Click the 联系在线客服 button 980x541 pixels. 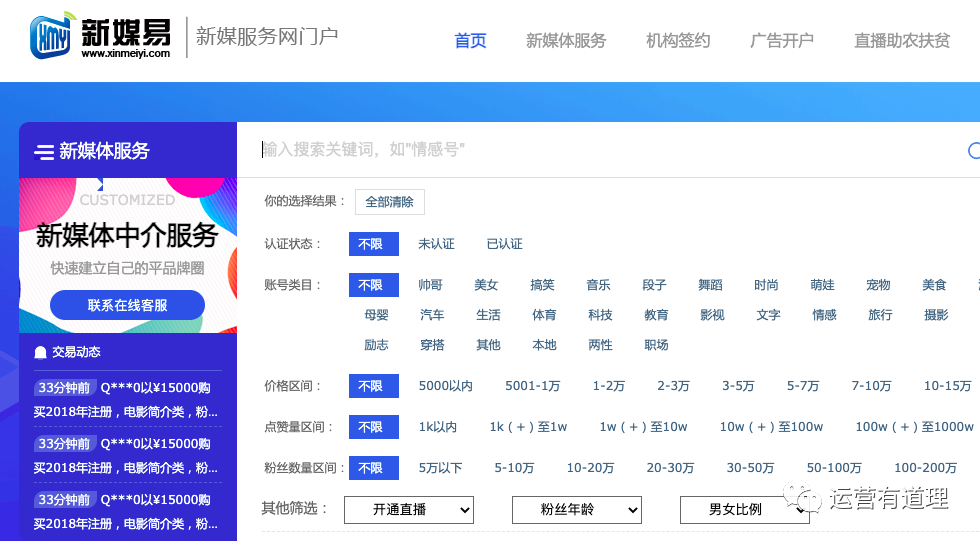[127, 305]
